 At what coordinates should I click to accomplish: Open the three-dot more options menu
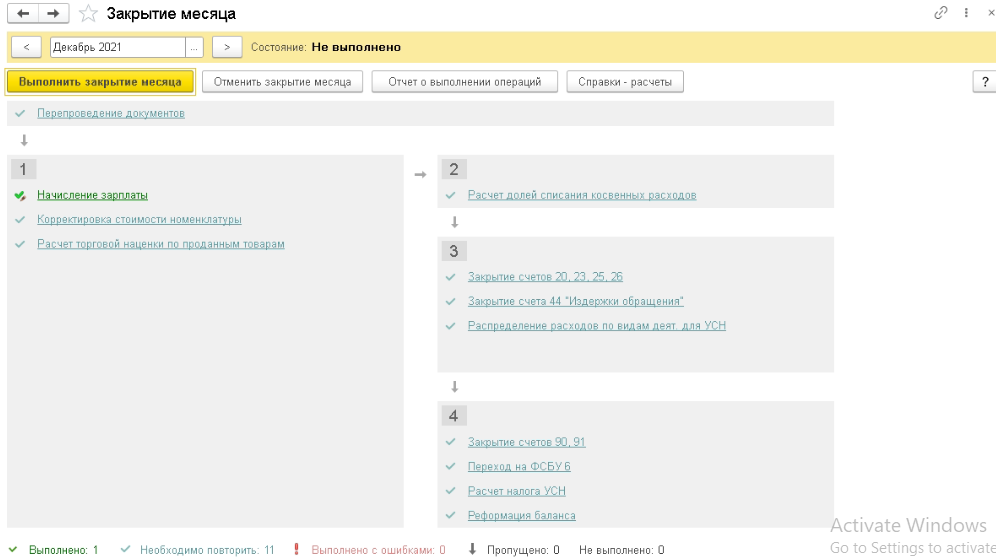coord(966,13)
